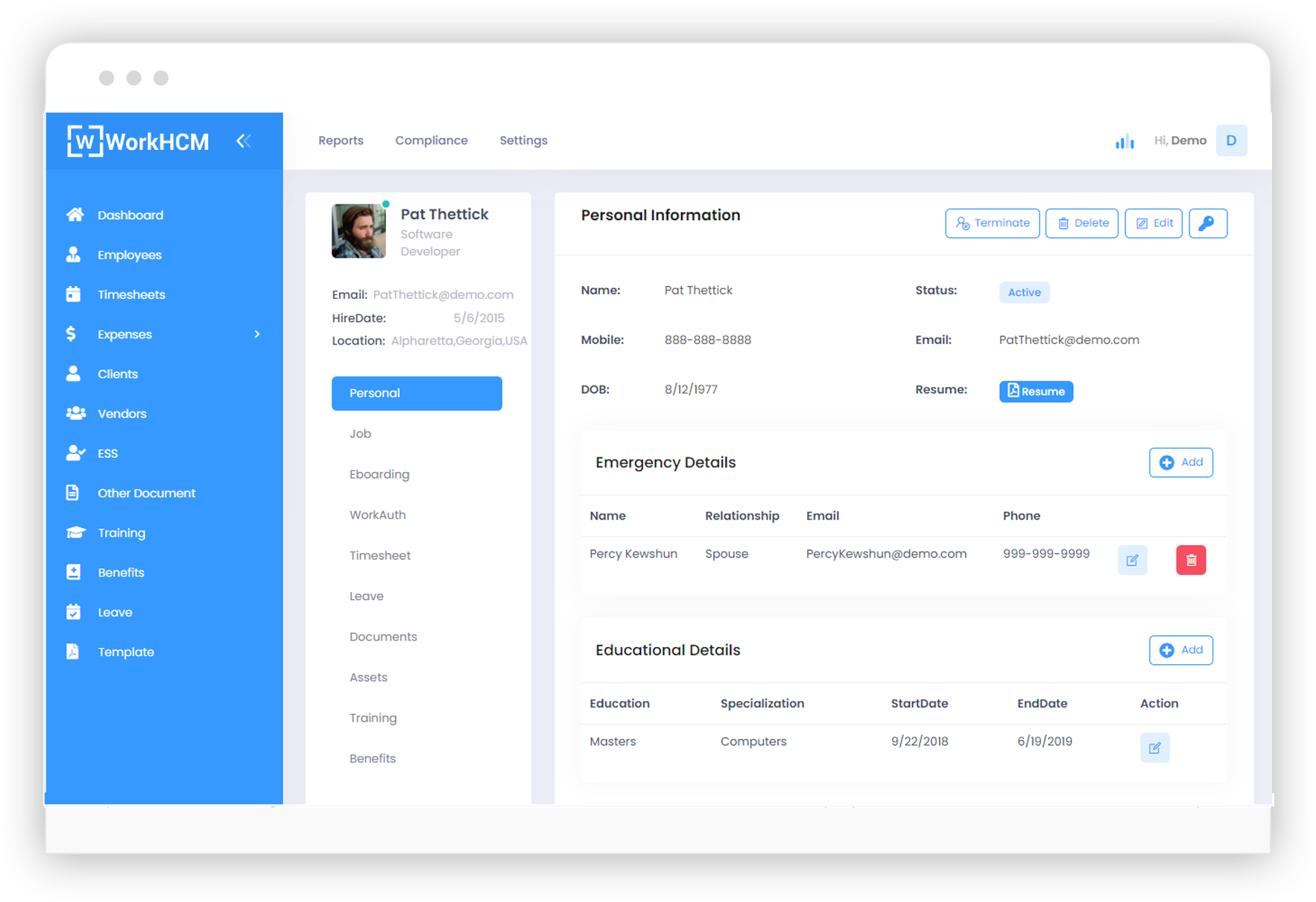Image resolution: width=1316 pixels, height=902 pixels.
Task: Open the Compliance menu
Action: [431, 140]
